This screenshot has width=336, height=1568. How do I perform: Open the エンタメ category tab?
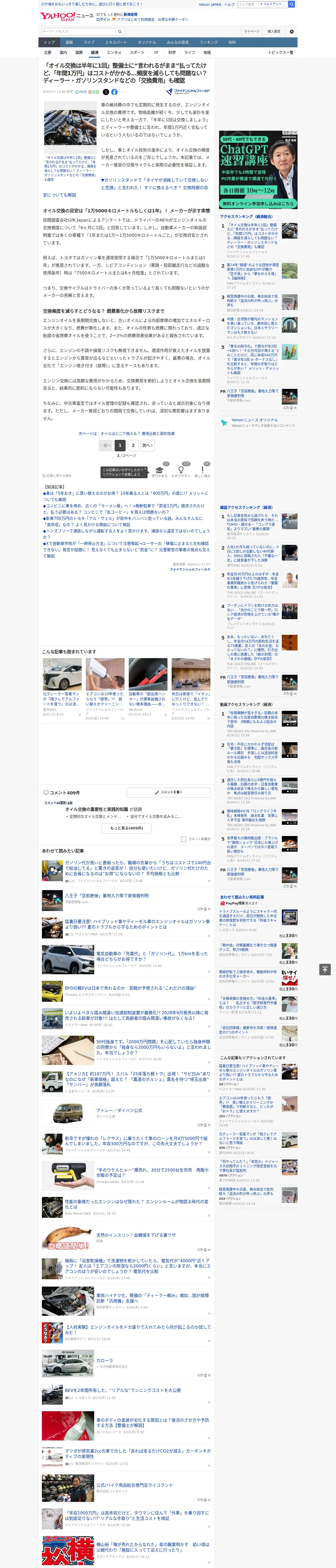[x=114, y=53]
